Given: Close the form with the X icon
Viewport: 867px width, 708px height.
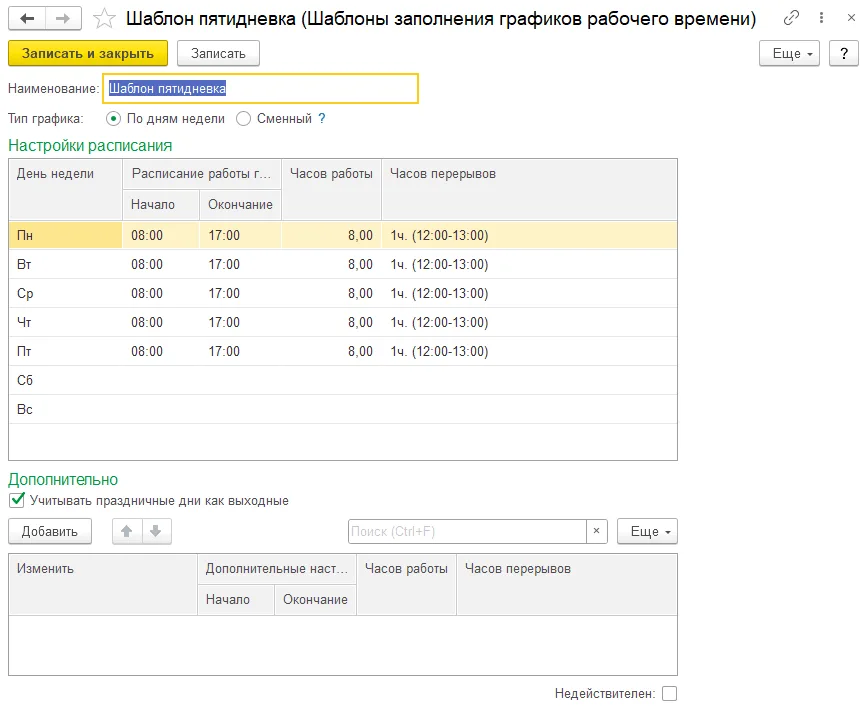Looking at the screenshot, I should point(852,18).
